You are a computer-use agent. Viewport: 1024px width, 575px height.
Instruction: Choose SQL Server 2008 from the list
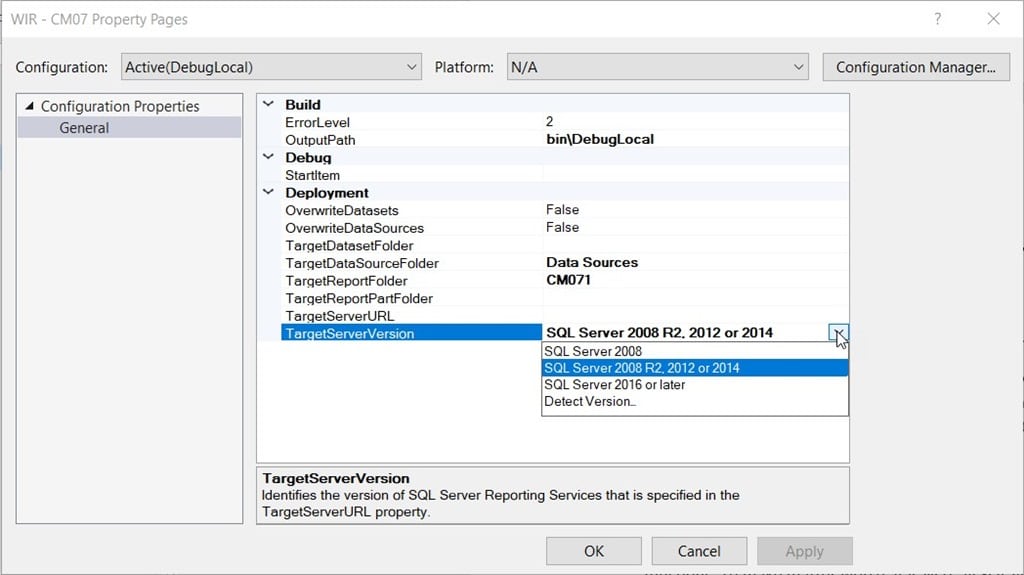point(695,352)
